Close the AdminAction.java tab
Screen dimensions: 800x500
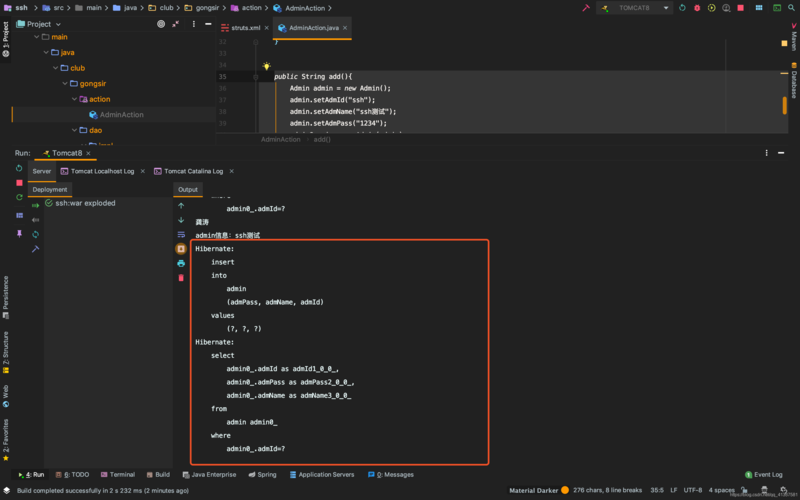point(345,28)
